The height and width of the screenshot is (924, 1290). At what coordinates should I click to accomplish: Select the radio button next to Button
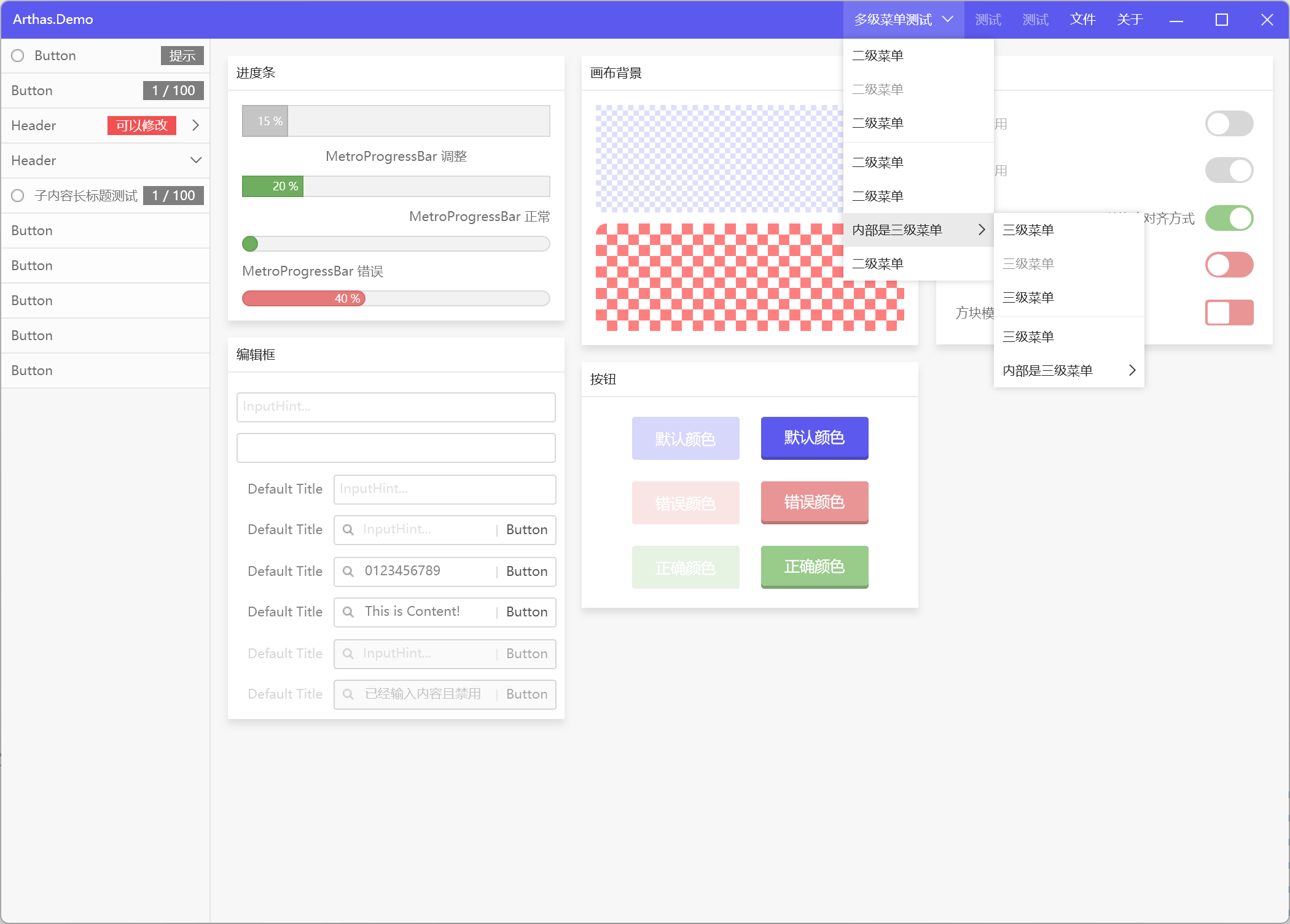[x=18, y=56]
